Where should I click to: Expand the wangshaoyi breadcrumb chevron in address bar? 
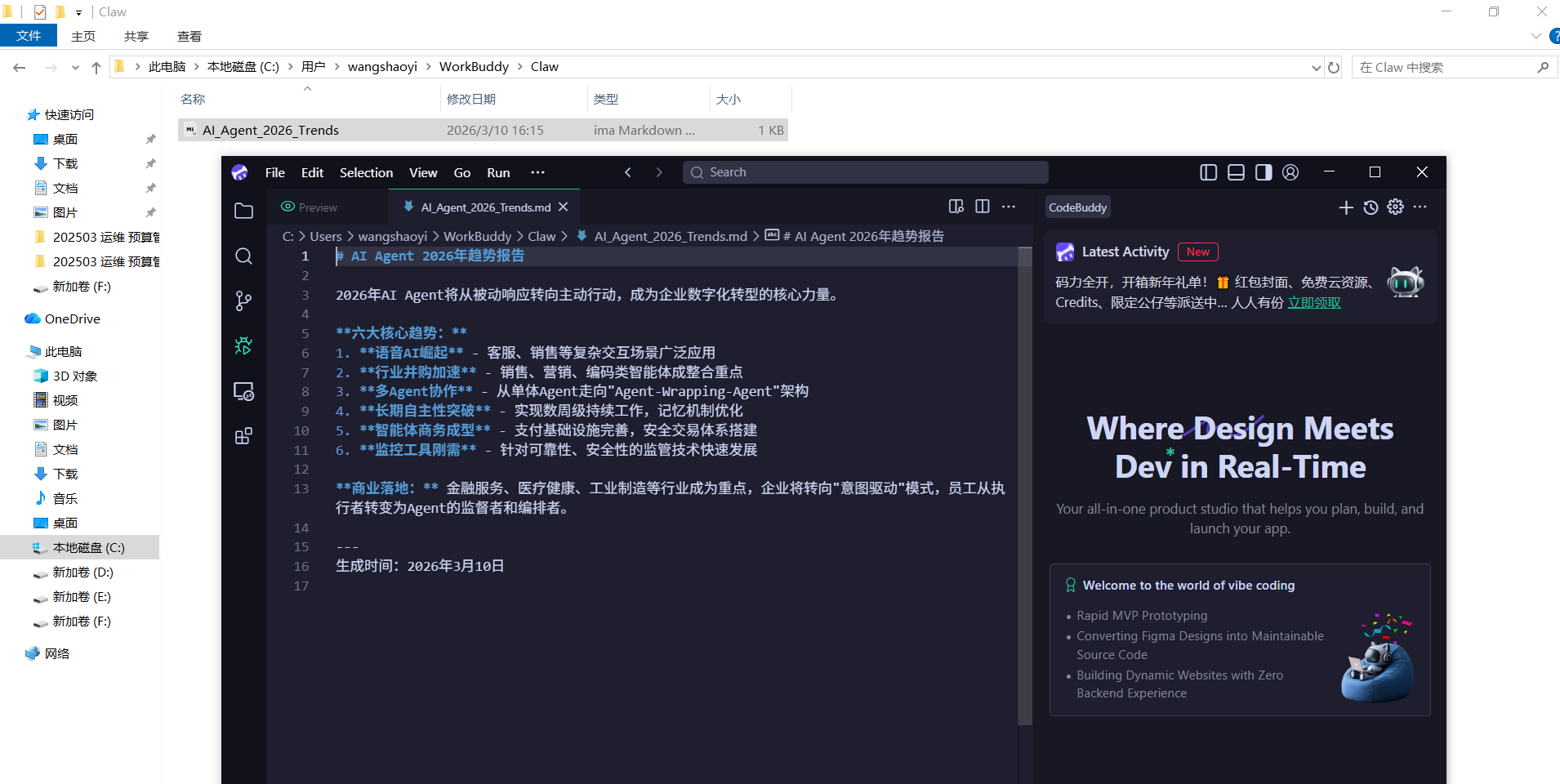(x=428, y=67)
